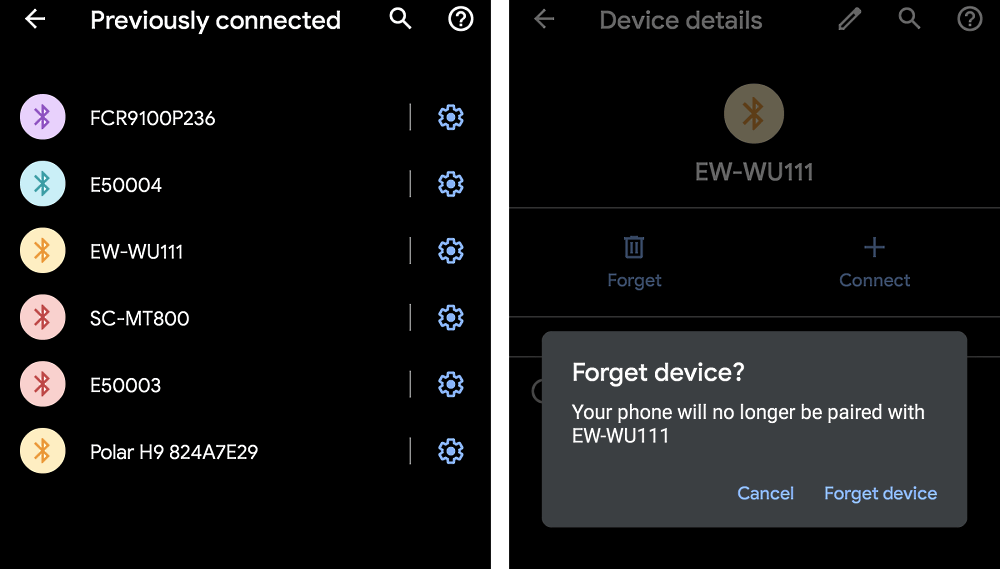1000x569 pixels.
Task: Open help on Previously connected screen
Action: (x=460, y=19)
